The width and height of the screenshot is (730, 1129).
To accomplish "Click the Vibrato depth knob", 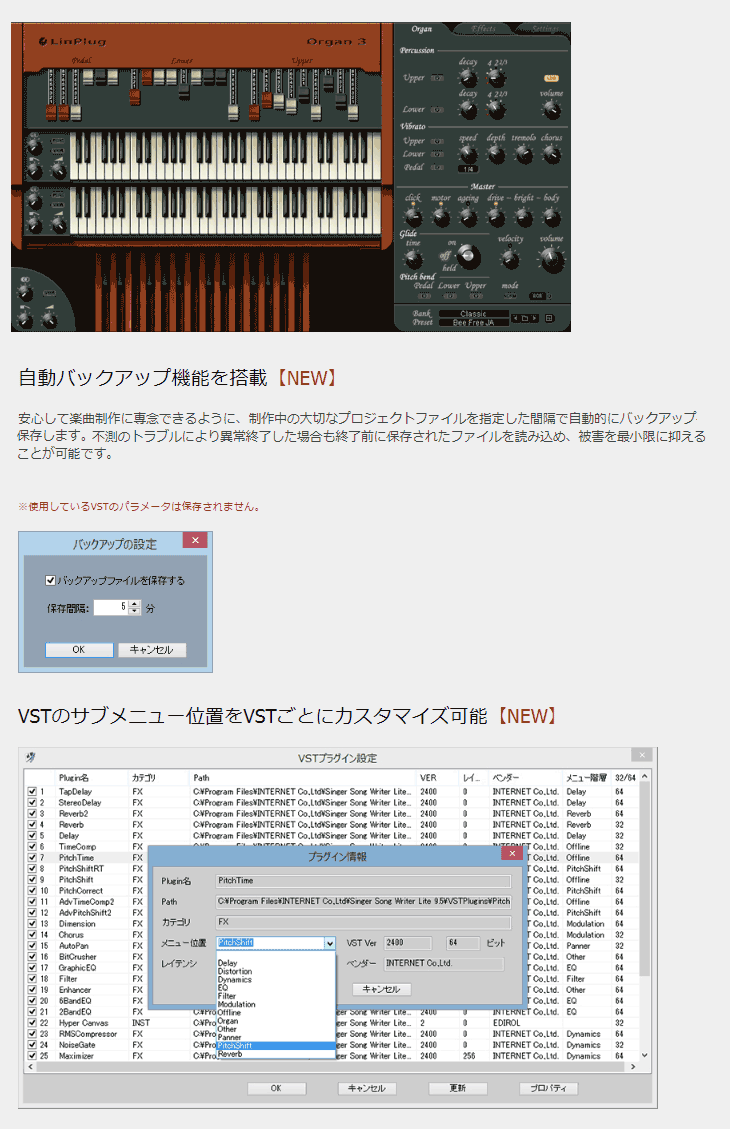I will tap(496, 153).
